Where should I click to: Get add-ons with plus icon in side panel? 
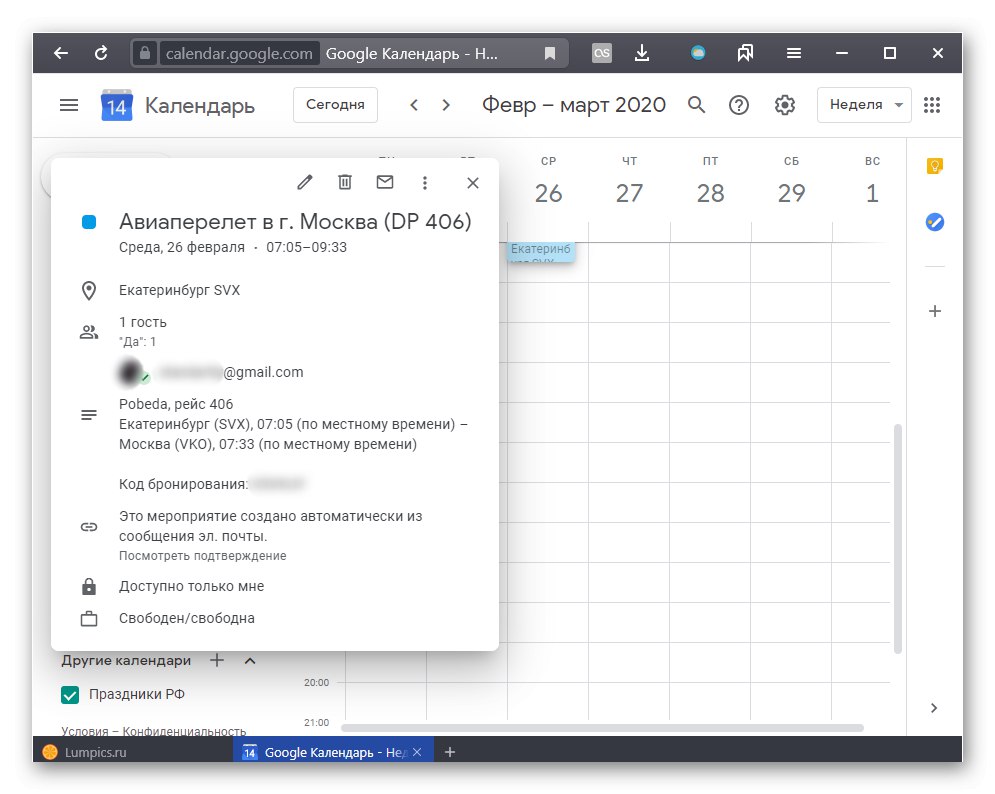[935, 311]
